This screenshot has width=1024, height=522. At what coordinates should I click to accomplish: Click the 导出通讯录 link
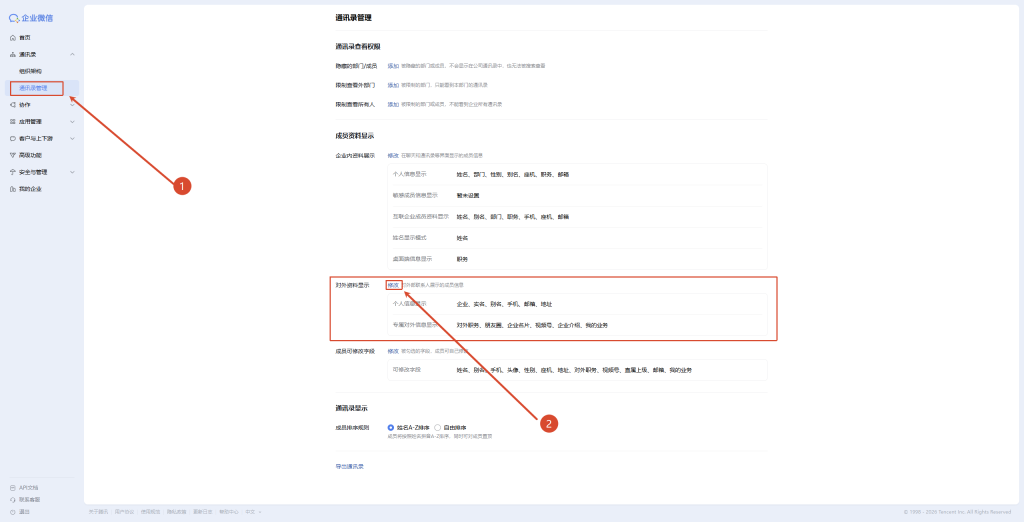[x=349, y=466]
